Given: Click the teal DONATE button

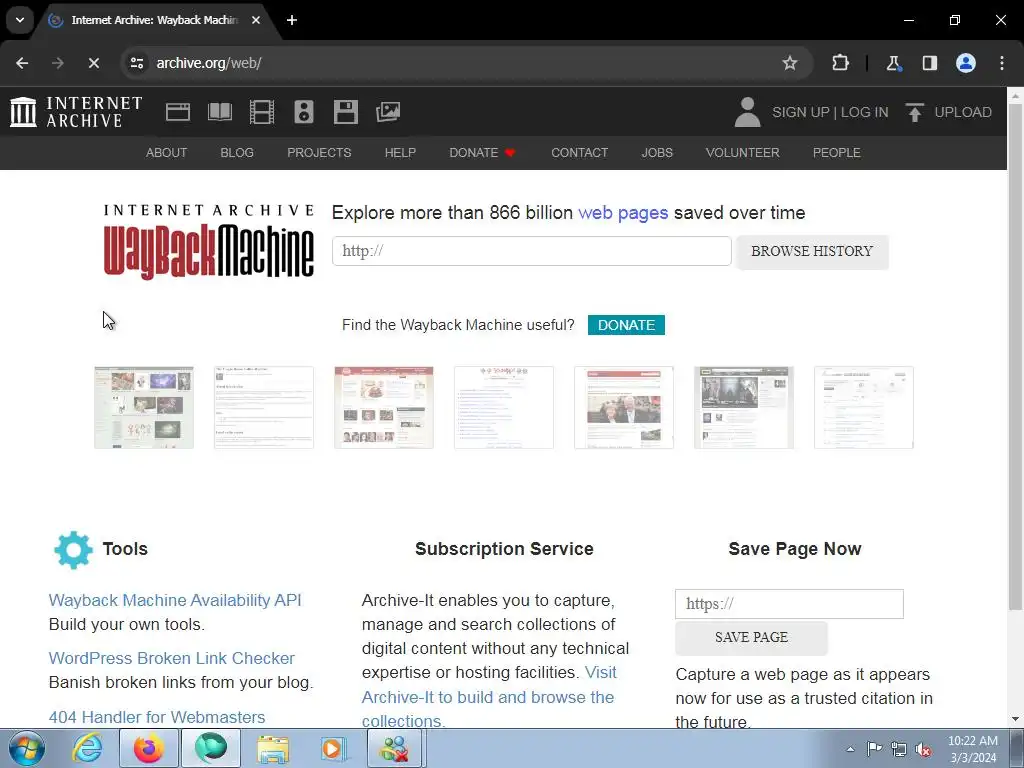Looking at the screenshot, I should coord(626,325).
